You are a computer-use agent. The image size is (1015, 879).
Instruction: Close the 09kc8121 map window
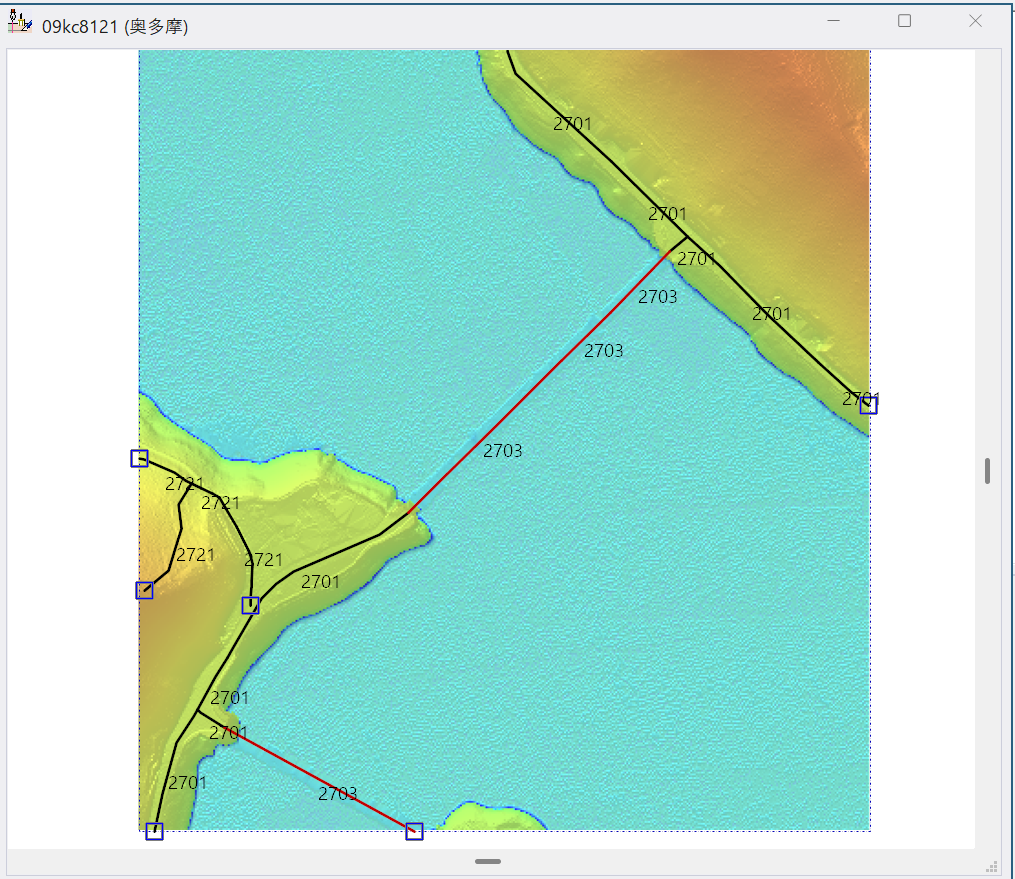[x=975, y=21]
